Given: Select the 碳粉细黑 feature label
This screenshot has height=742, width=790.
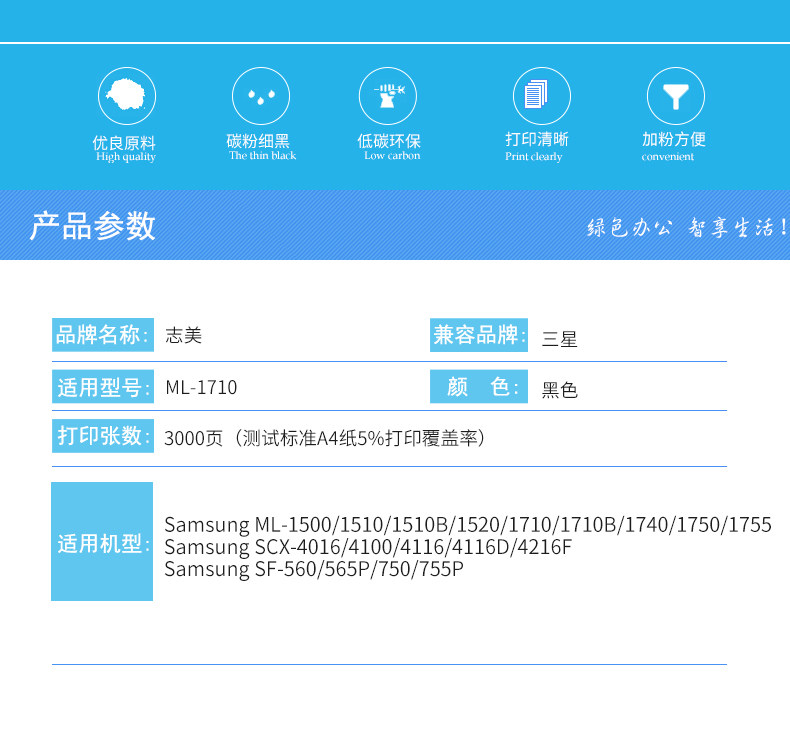Looking at the screenshot, I should (258, 141).
